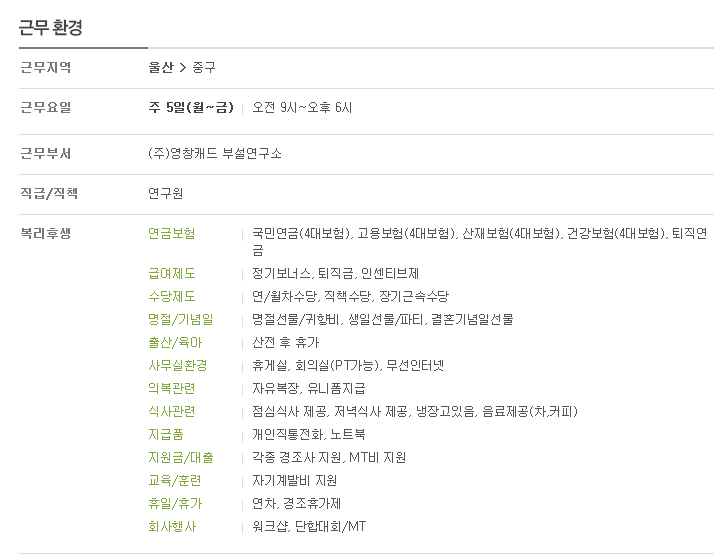Screen dimensions: 723x555
Task: Click the 오전 9시~오후 6시 working hours
Action: click(x=302, y=108)
